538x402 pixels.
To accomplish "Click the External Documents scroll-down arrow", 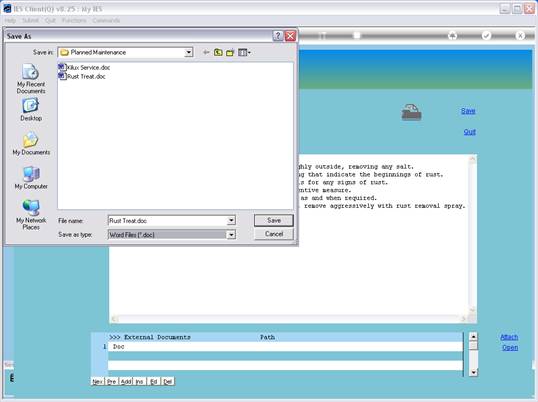I will (473, 372).
